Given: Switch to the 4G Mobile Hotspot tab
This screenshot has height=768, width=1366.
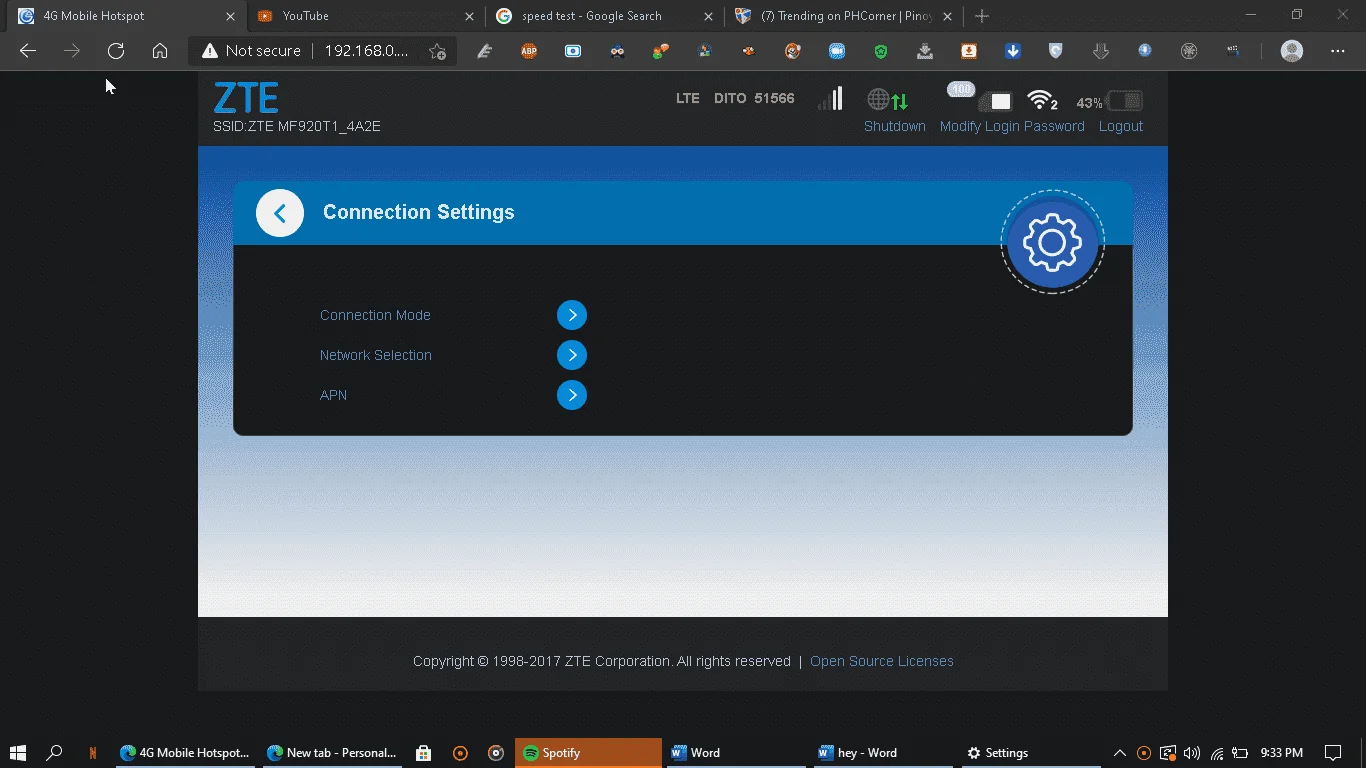Looking at the screenshot, I should 125,16.
